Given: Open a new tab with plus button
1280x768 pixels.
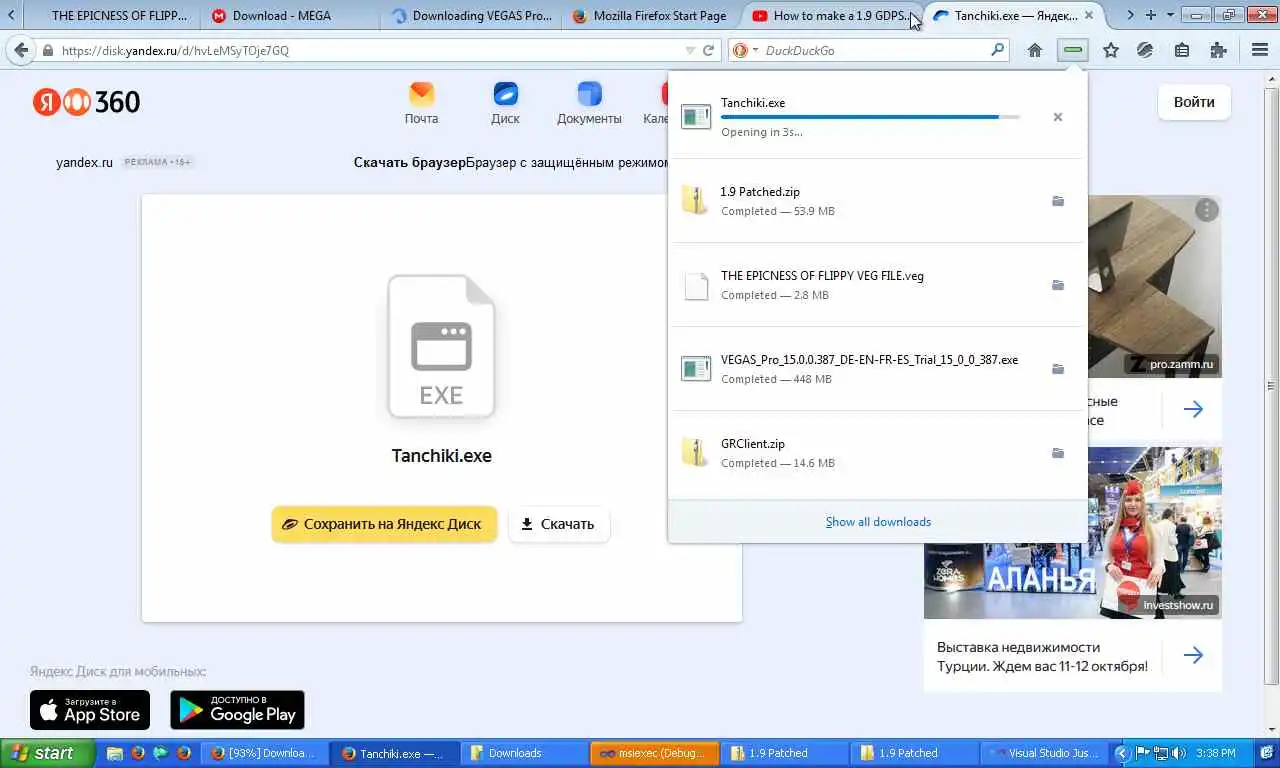Looking at the screenshot, I should tap(1151, 15).
